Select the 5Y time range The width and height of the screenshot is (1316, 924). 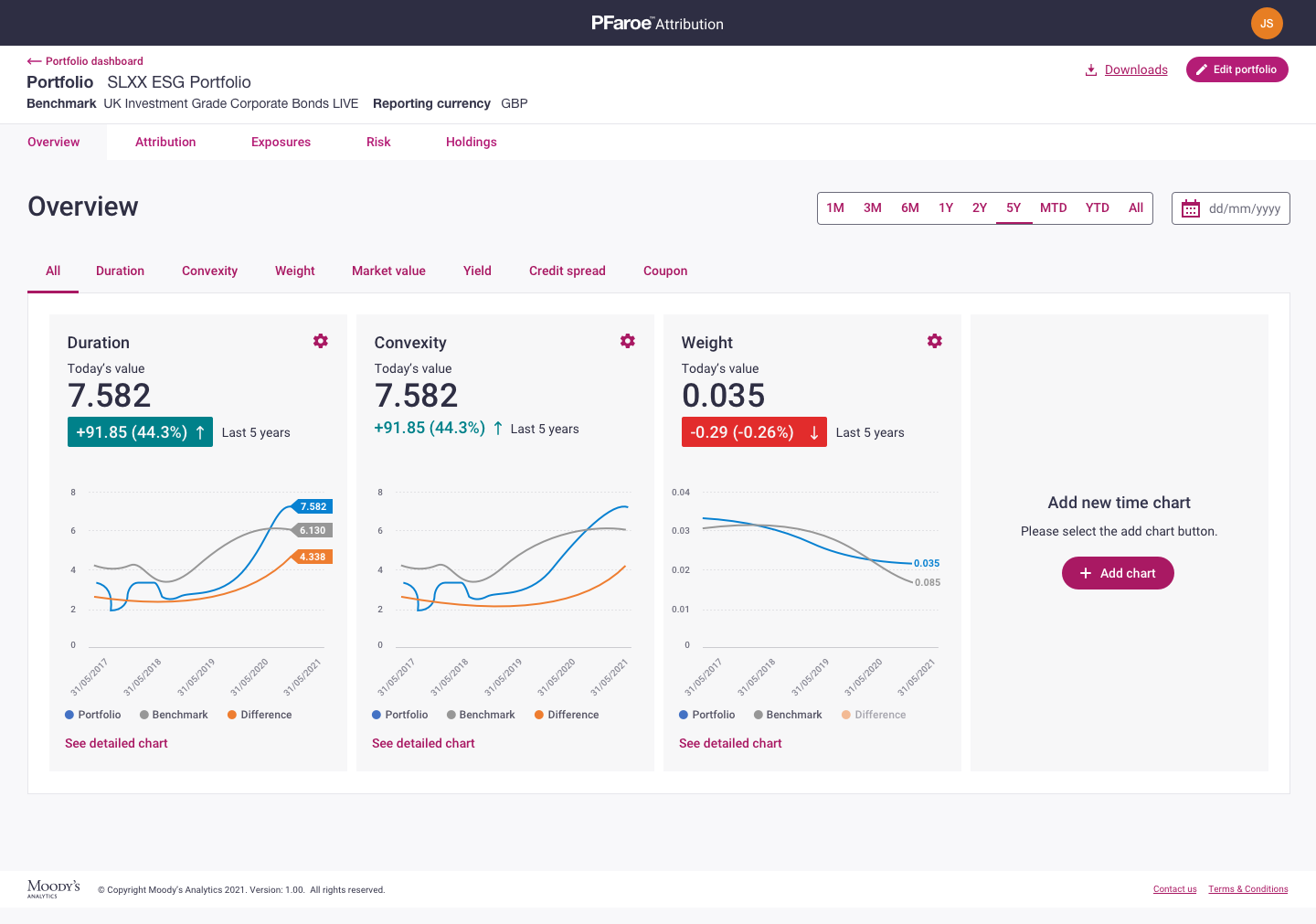(x=1014, y=208)
